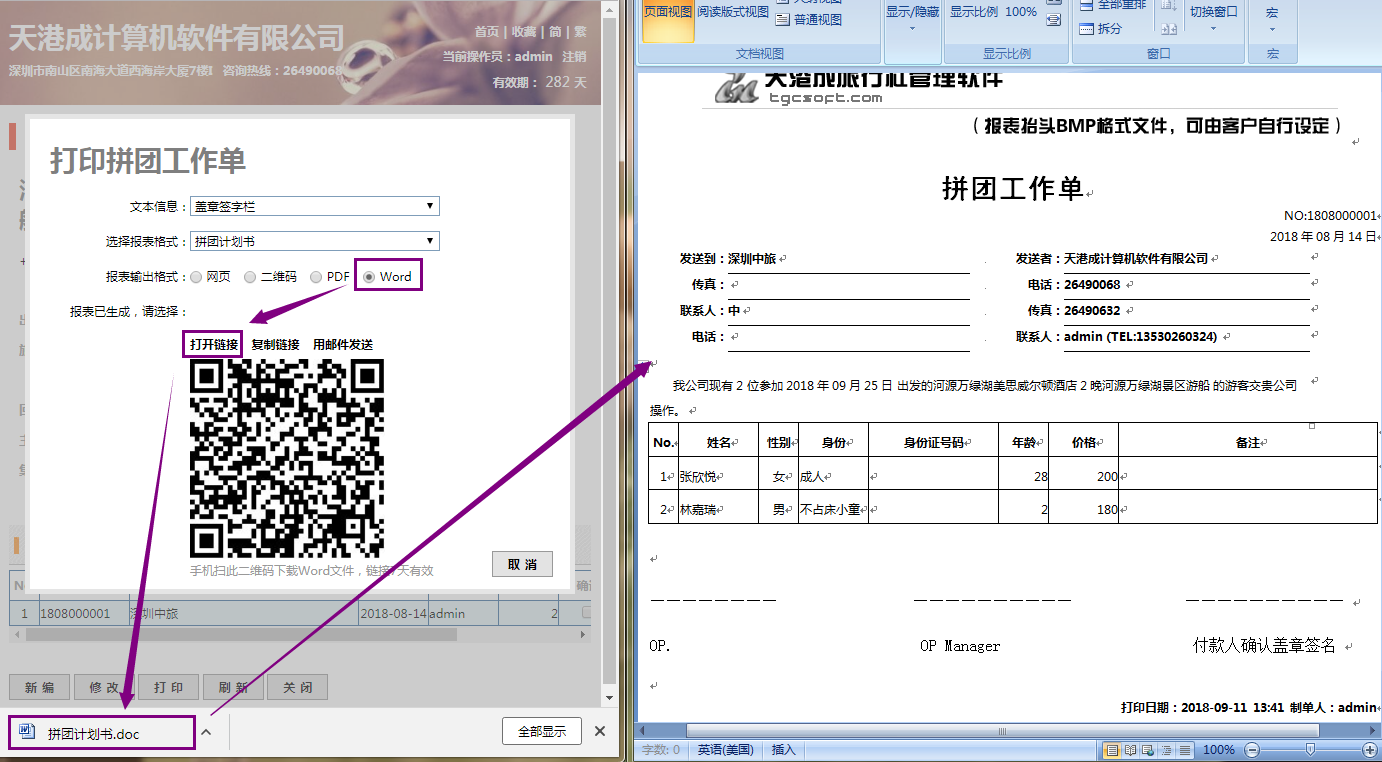
Task: Select Web Layout icon in status bar
Action: tap(1148, 750)
